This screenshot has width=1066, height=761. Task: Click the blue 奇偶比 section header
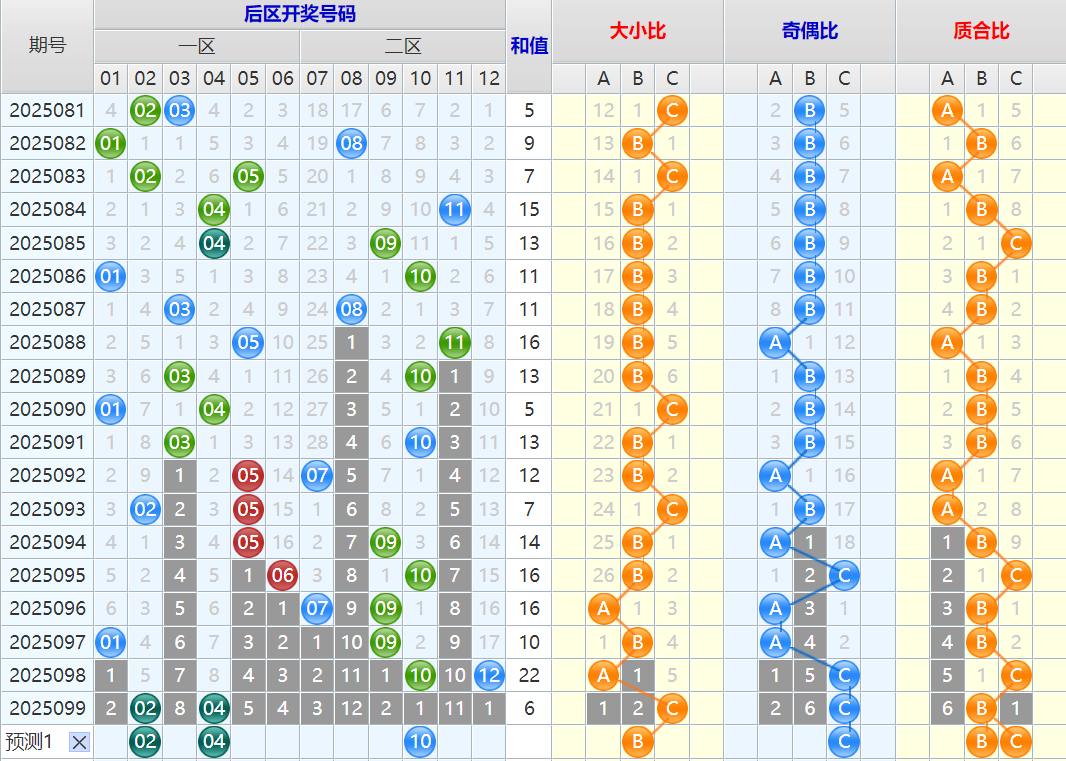[810, 31]
